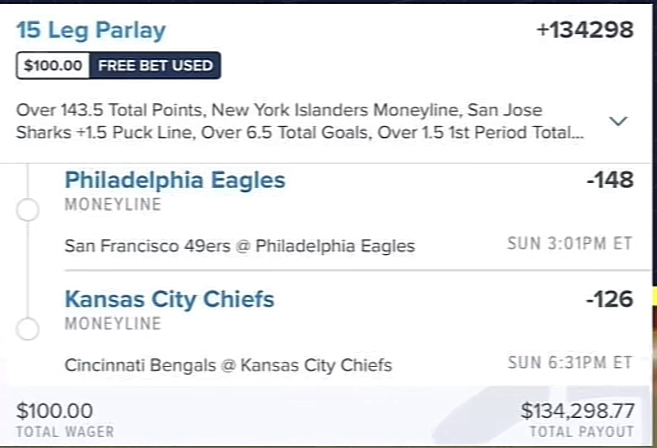Collapse the parlay legs chevron
The height and width of the screenshot is (448, 657).
coord(618,121)
